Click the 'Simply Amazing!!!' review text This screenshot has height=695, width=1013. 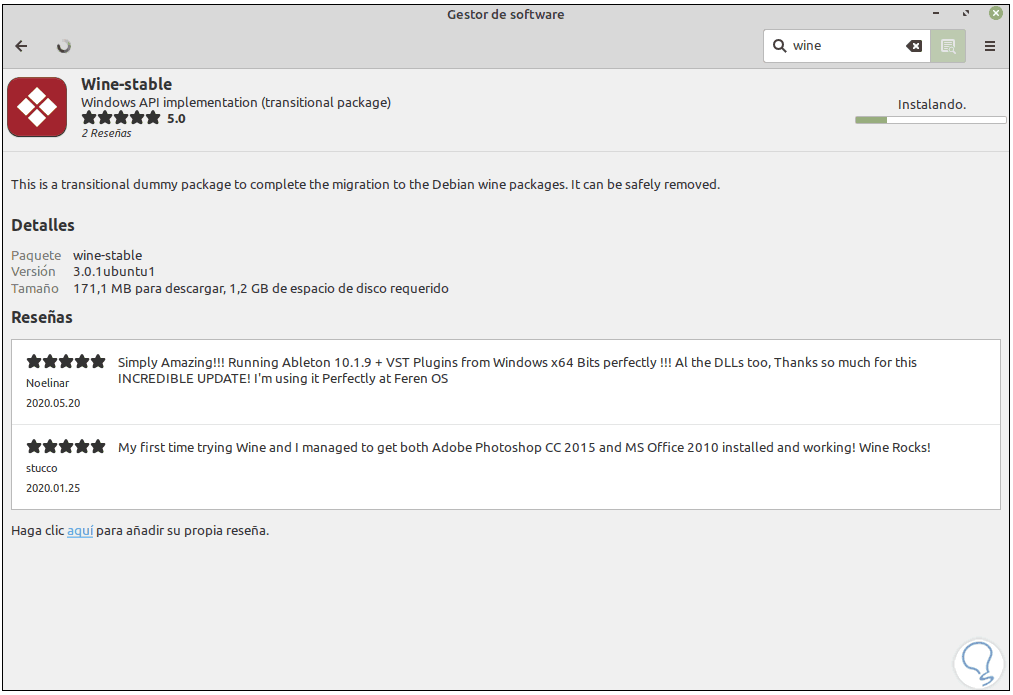pyautogui.click(x=517, y=370)
